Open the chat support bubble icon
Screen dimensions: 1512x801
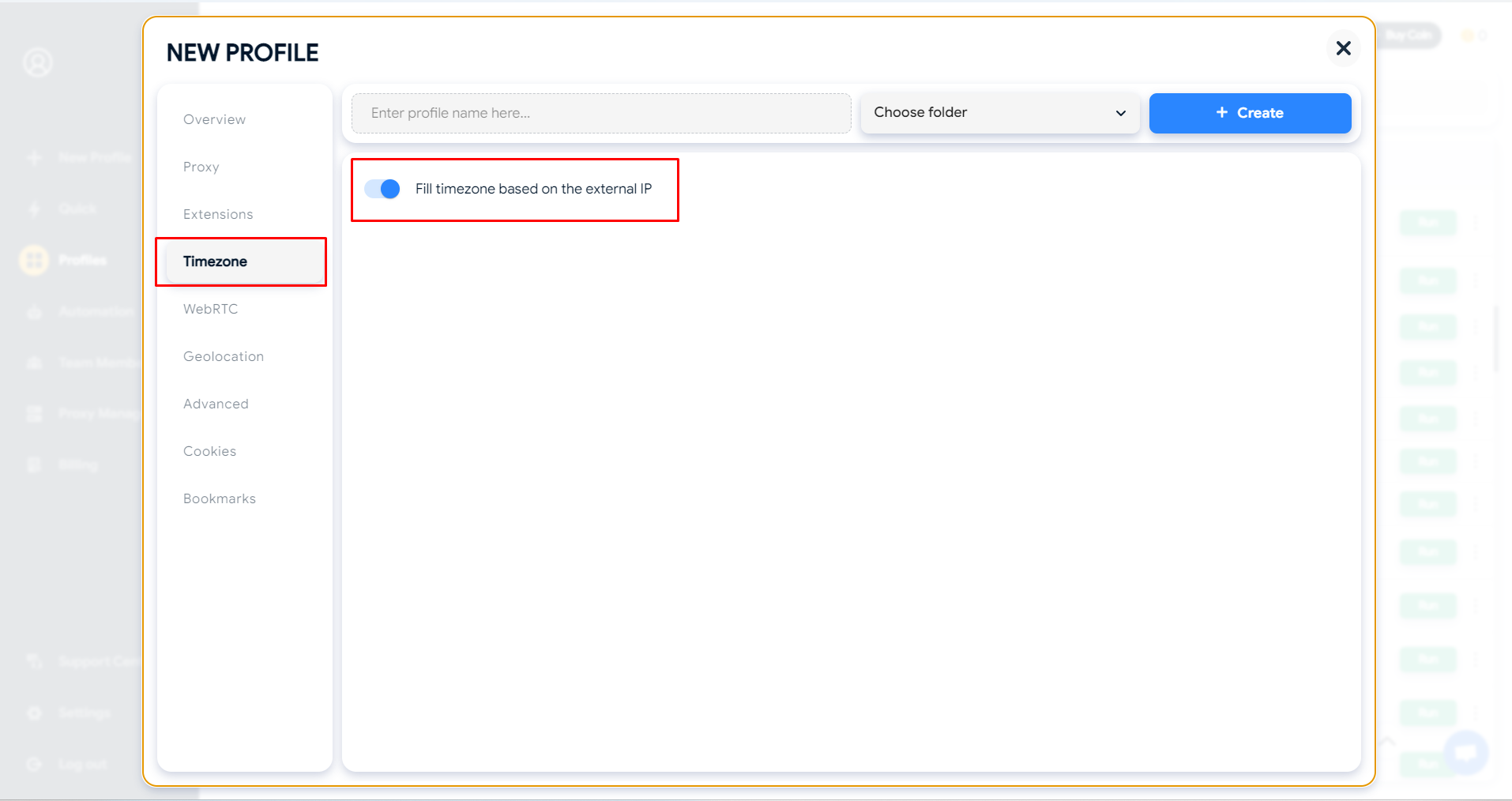click(x=1465, y=752)
